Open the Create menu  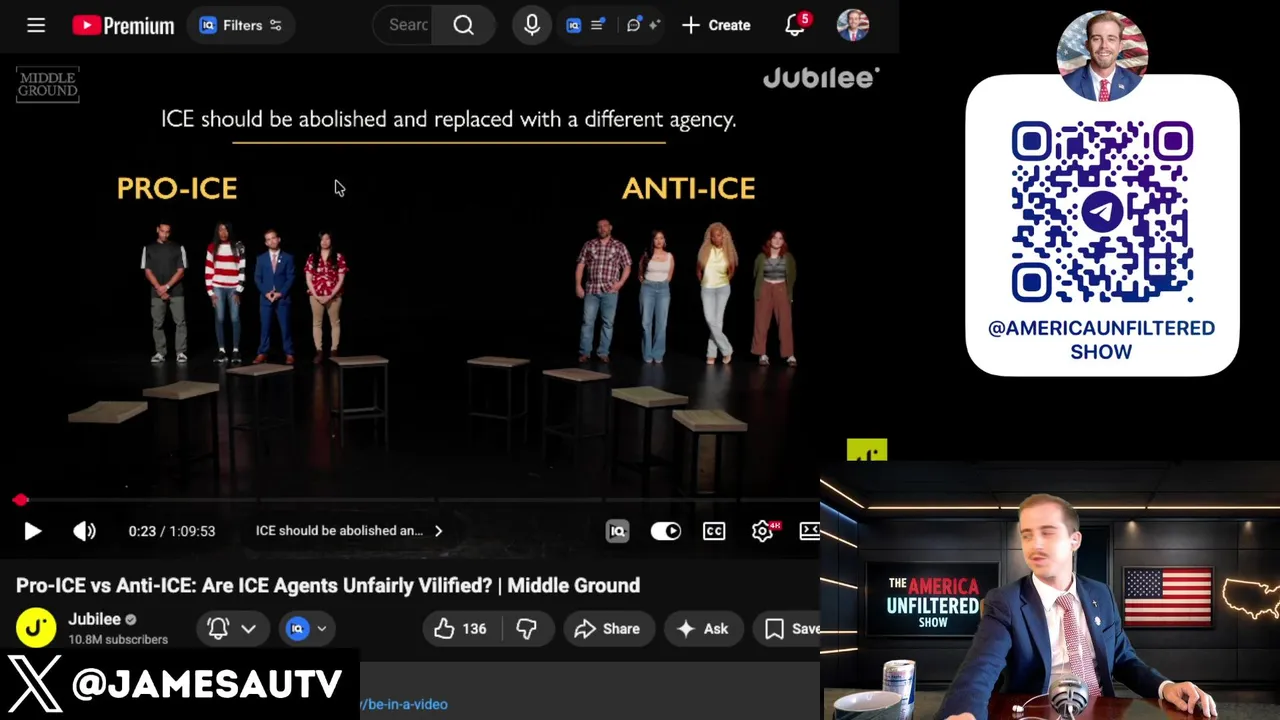[716, 25]
